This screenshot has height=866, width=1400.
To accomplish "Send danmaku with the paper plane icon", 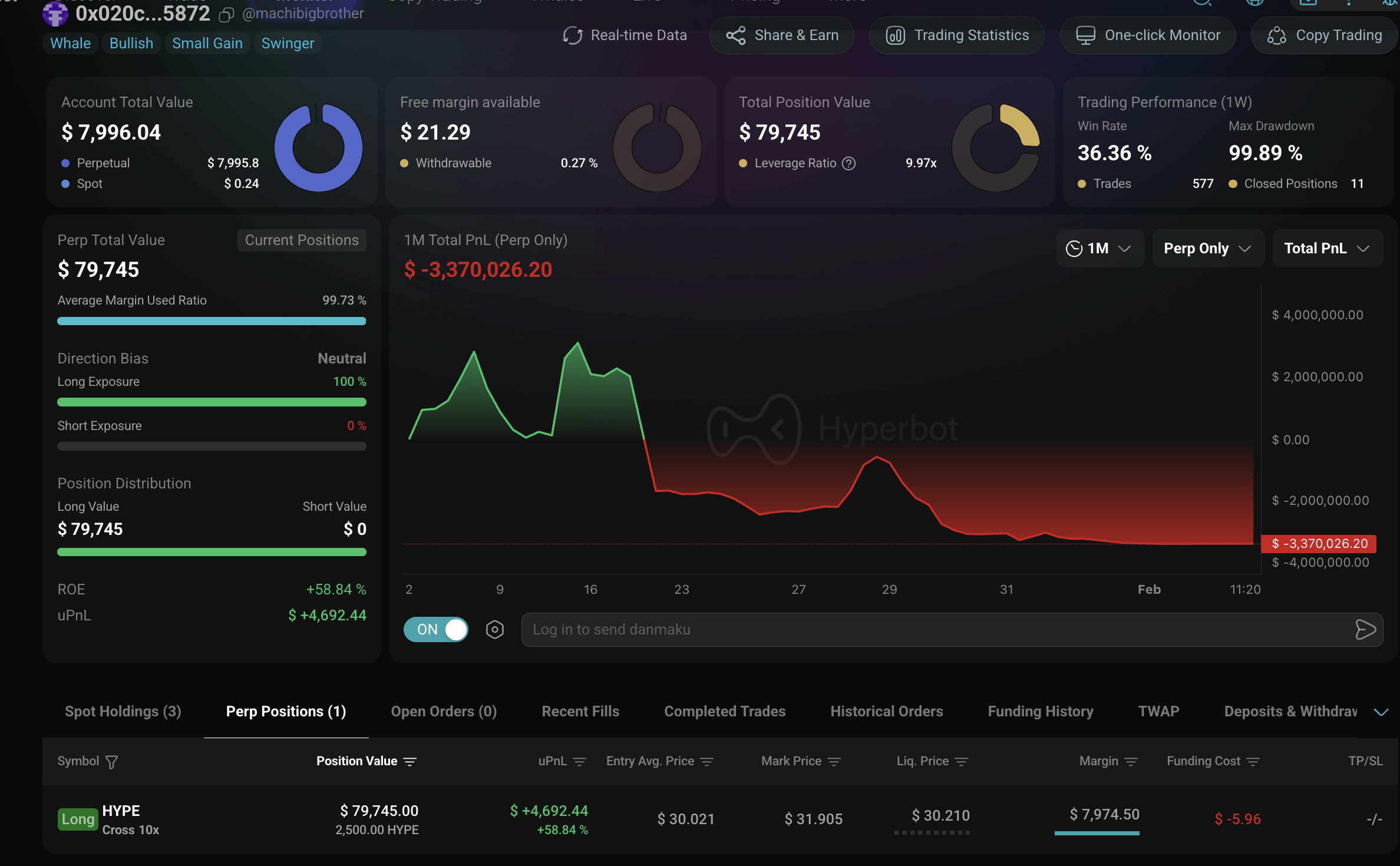I will point(1366,630).
